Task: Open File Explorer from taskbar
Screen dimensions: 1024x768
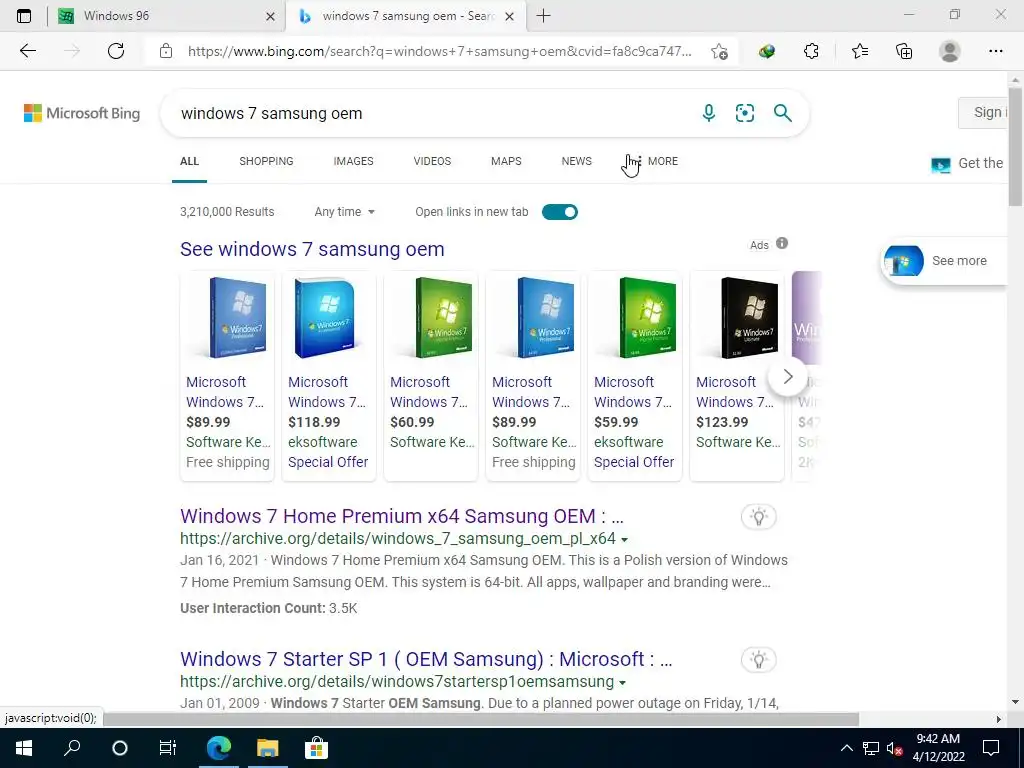Action: (267, 748)
